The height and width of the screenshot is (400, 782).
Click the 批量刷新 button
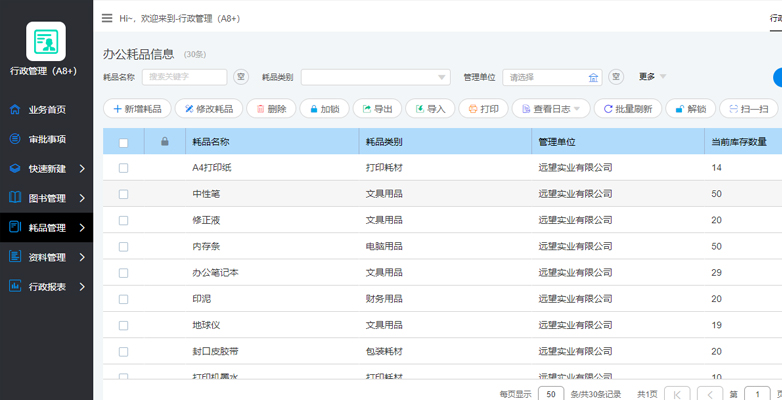[x=627, y=109]
